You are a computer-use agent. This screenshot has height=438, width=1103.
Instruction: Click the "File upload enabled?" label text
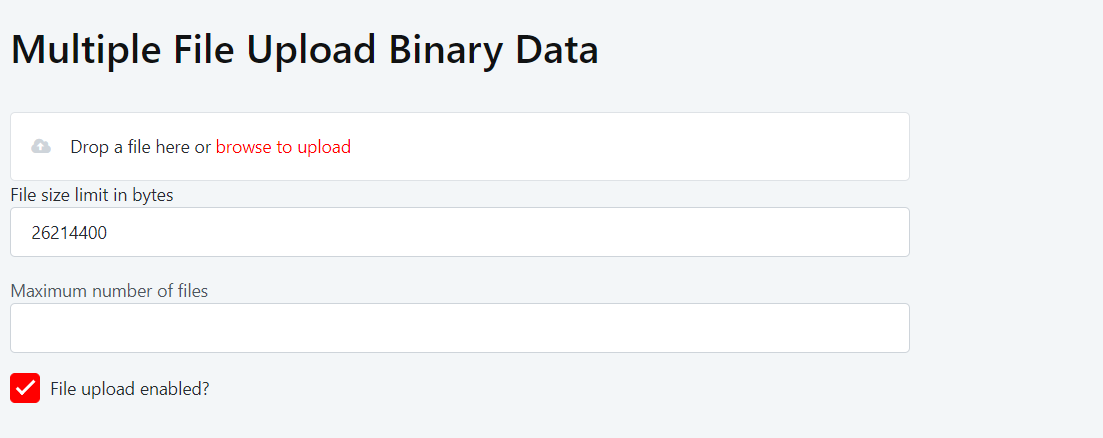coord(130,389)
